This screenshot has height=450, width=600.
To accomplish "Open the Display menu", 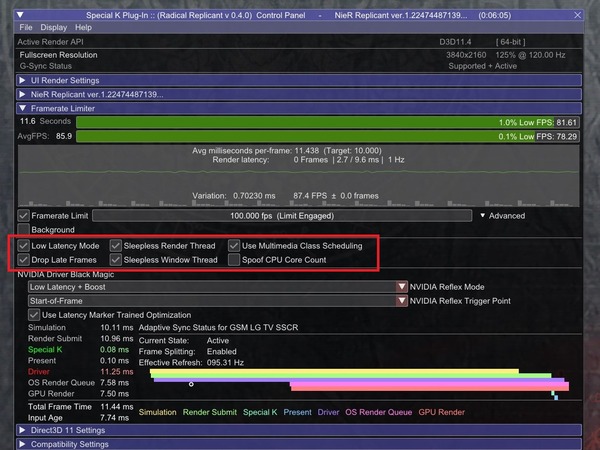I will (x=54, y=27).
